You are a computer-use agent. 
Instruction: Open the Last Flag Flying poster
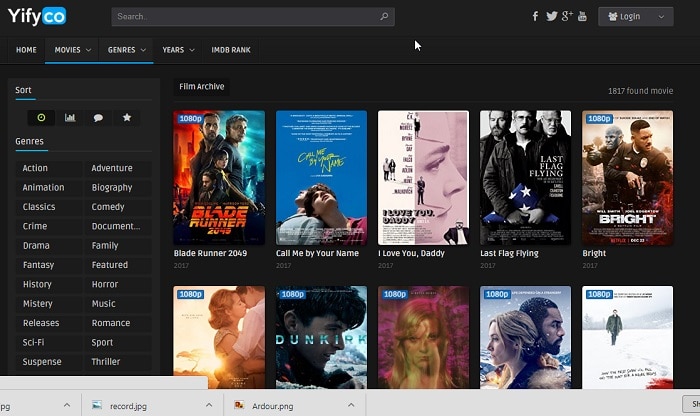pos(525,178)
